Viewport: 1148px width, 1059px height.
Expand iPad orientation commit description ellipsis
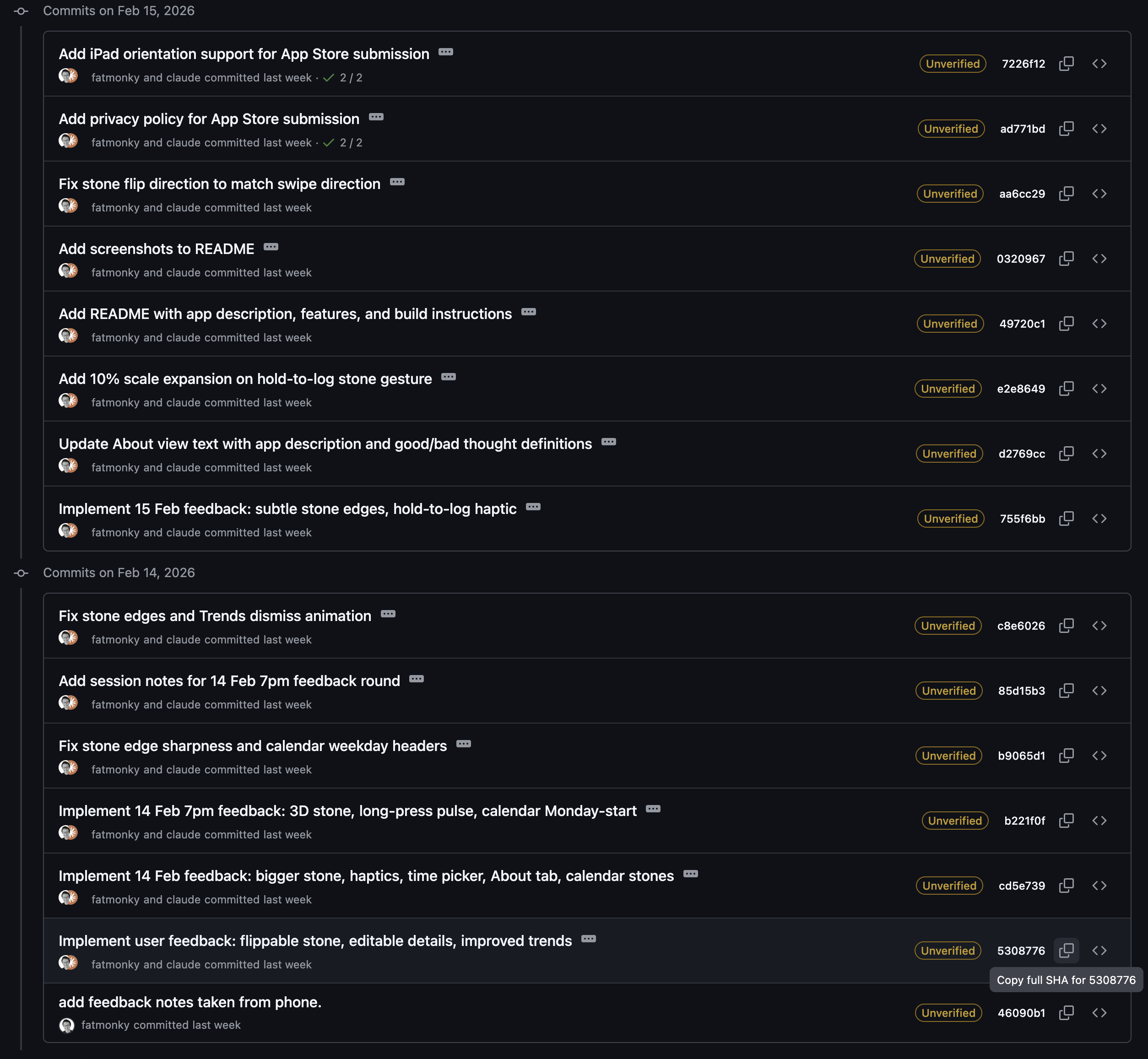pyautogui.click(x=446, y=52)
